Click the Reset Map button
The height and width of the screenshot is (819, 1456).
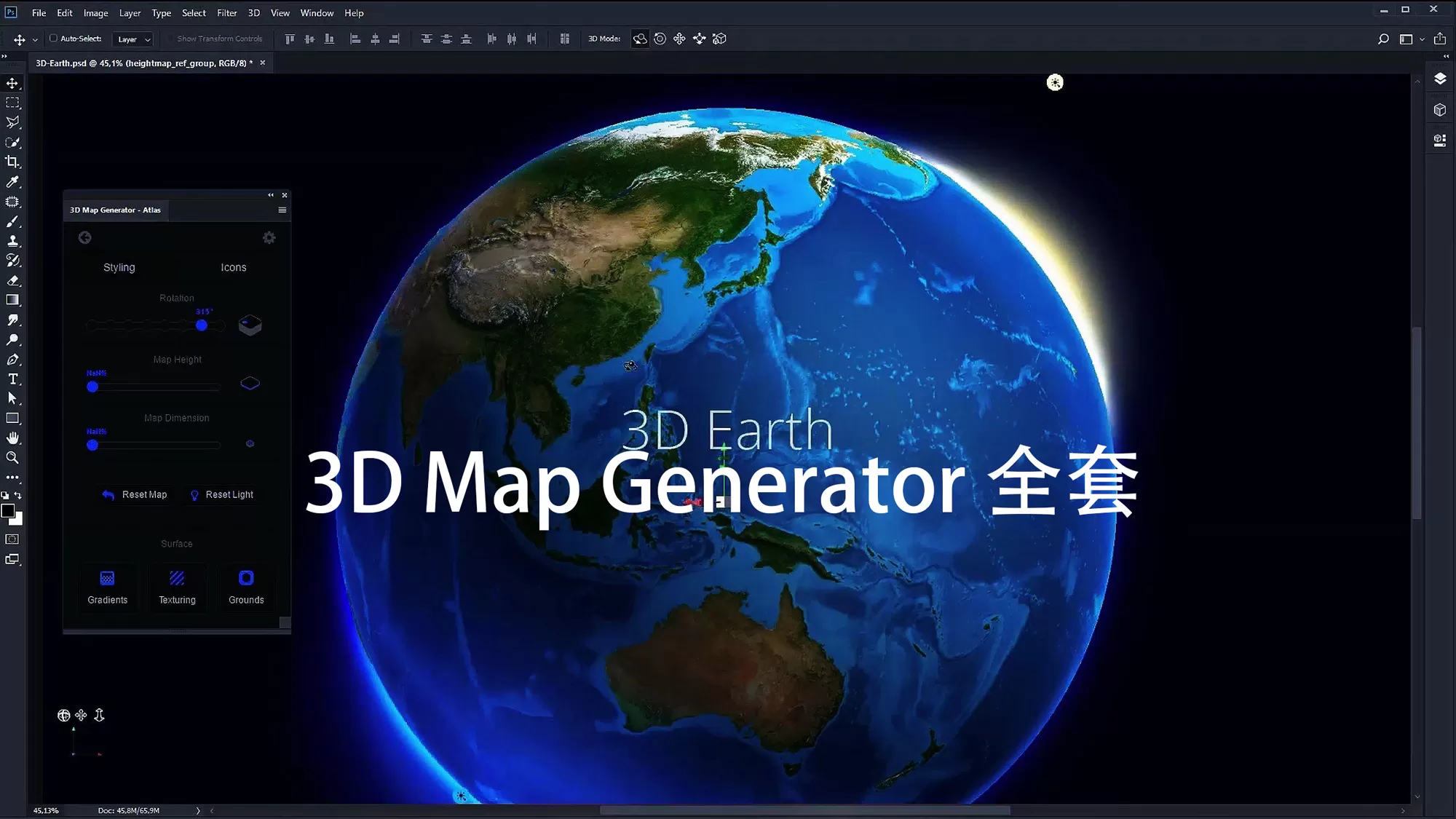pyautogui.click(x=135, y=495)
